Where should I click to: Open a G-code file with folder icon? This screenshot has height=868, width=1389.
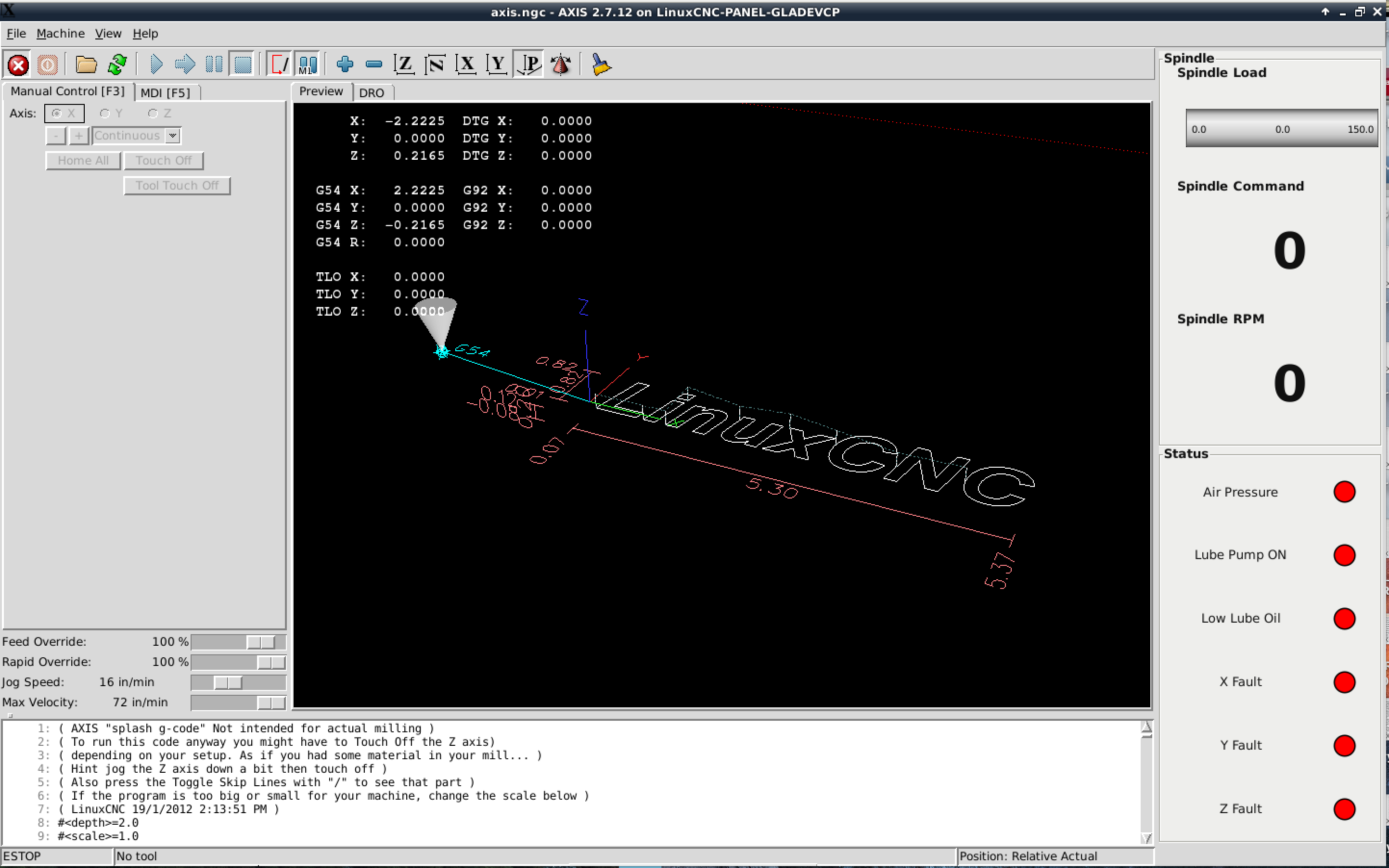[x=87, y=65]
